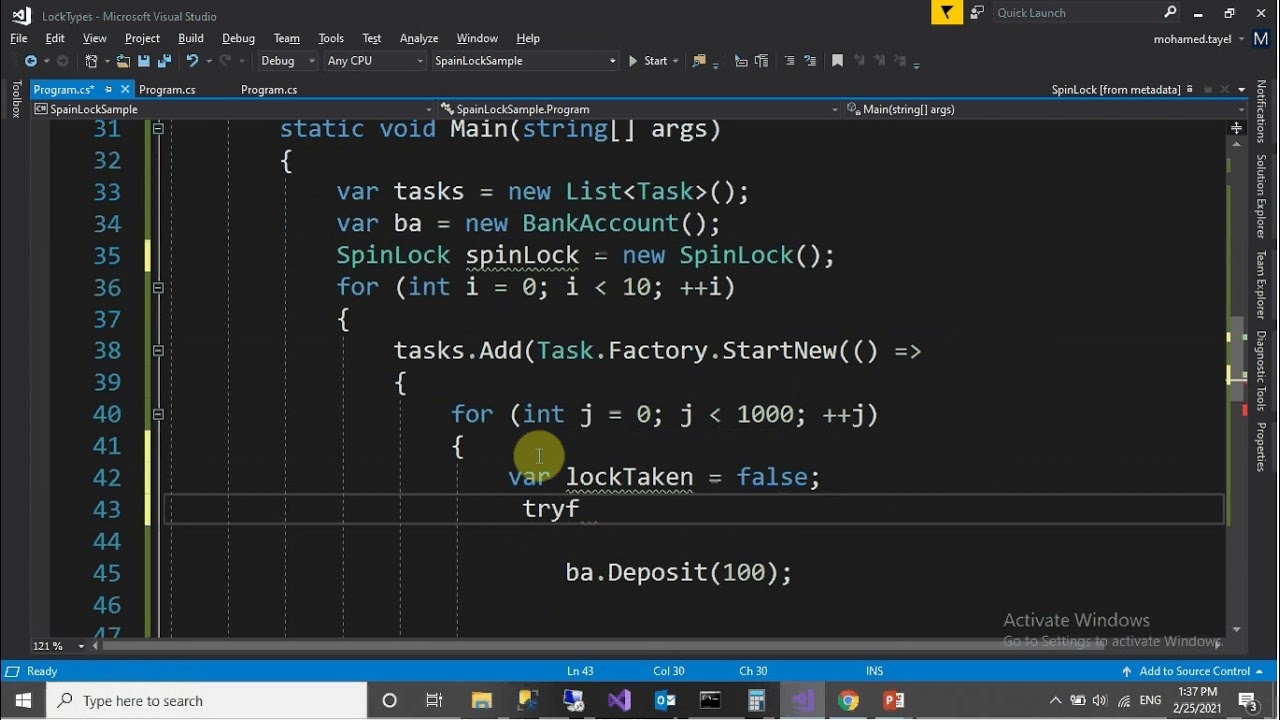Screen dimensions: 1280x720
Task: Click the Windows taskbar search box
Action: click(x=207, y=700)
